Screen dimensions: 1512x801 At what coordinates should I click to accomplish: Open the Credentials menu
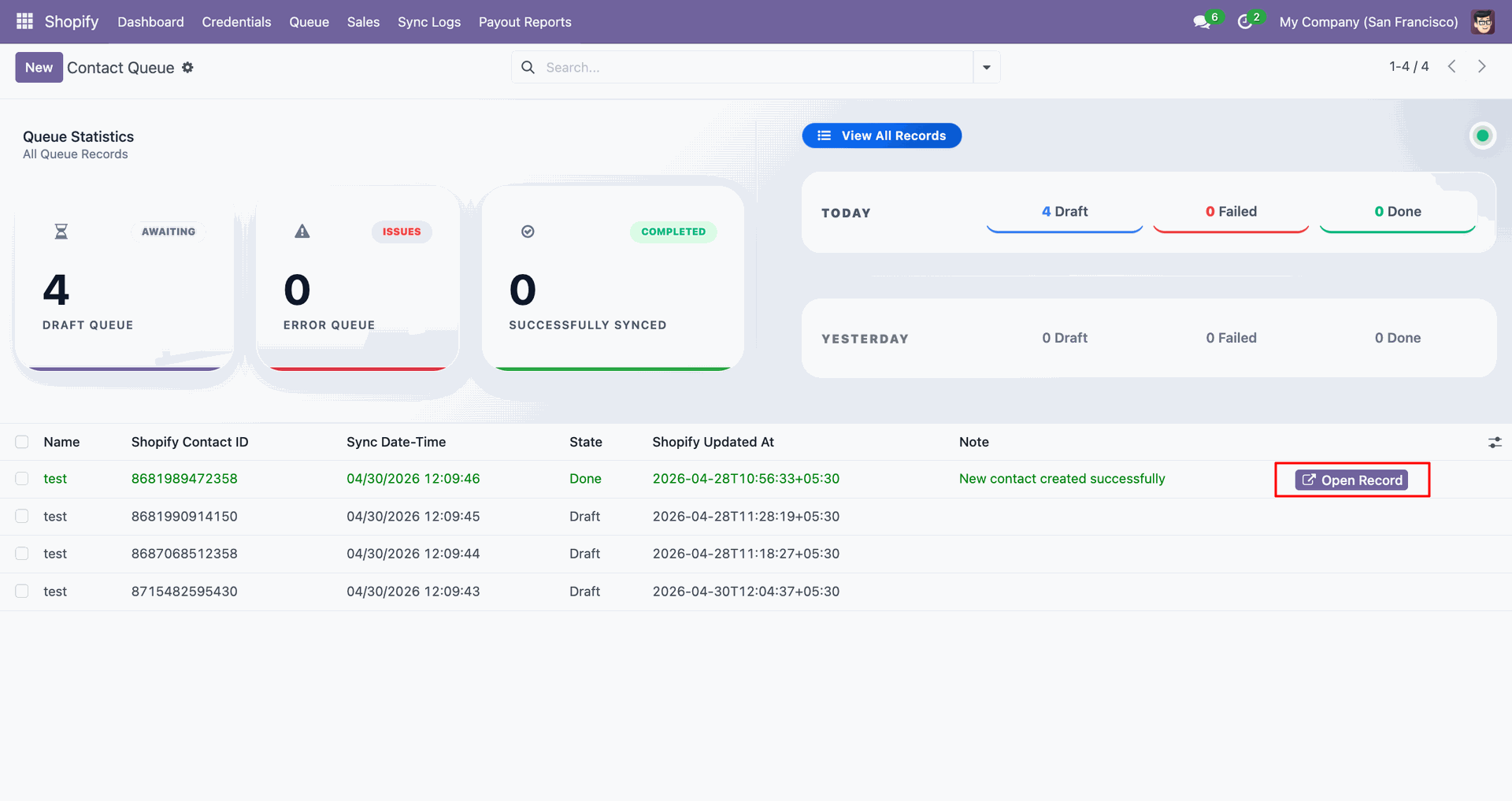pos(236,22)
